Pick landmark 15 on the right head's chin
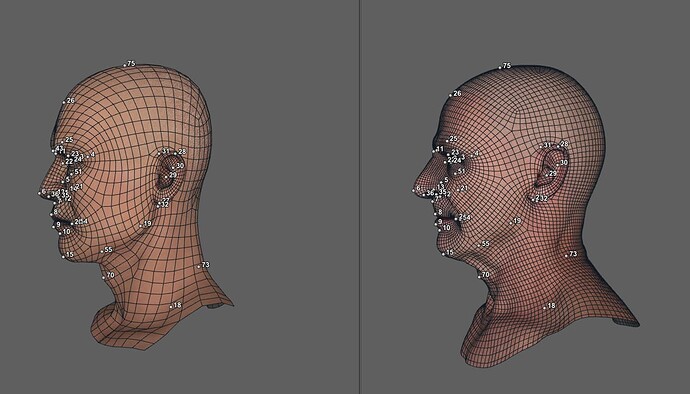This screenshot has width=690, height=394. (x=443, y=254)
